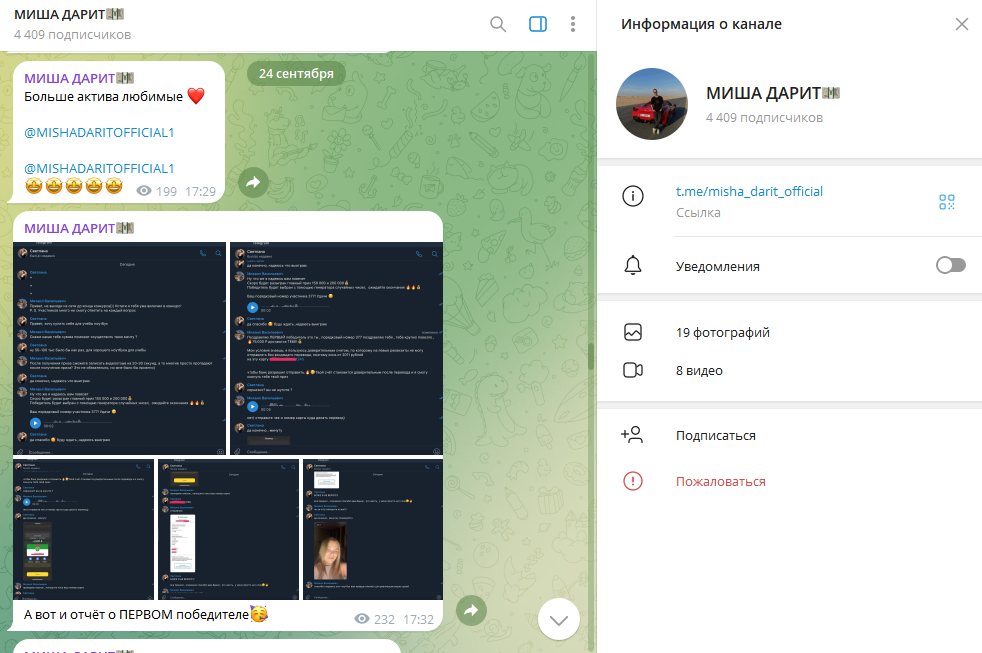The width and height of the screenshot is (982, 653).
Task: Forward the ПЕРВОМ победителе report message
Action: [471, 610]
